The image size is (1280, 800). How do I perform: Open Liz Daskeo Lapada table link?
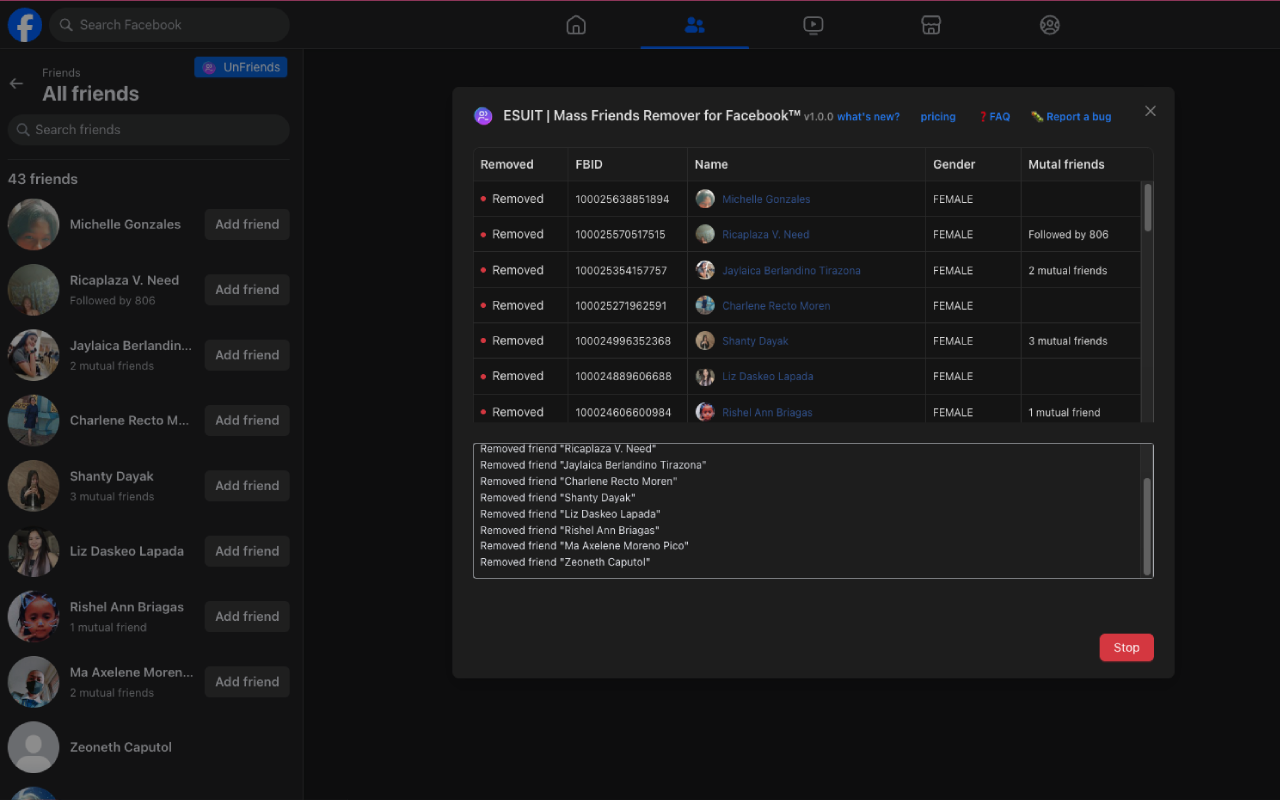point(768,377)
